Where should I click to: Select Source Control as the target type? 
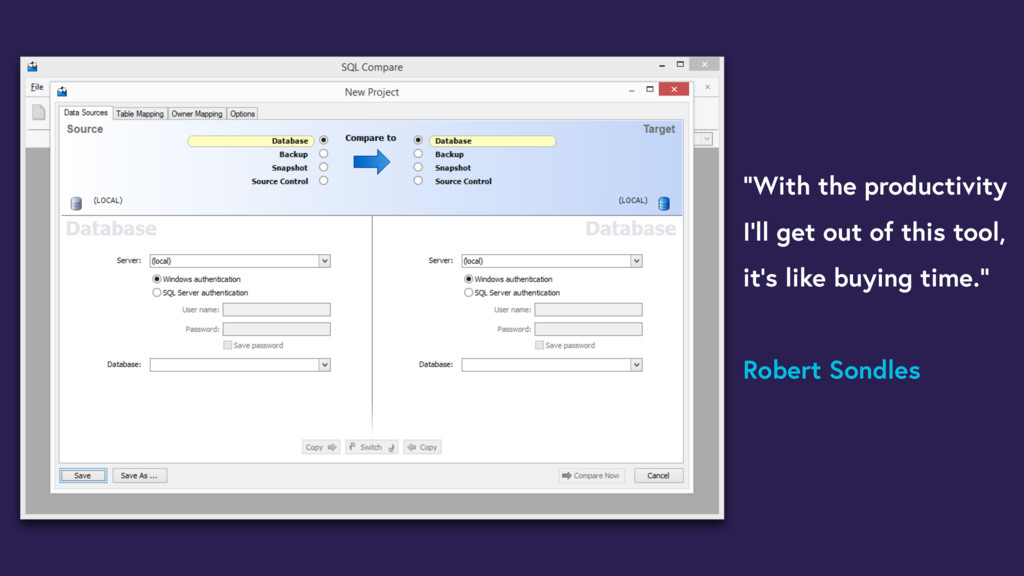click(x=418, y=181)
